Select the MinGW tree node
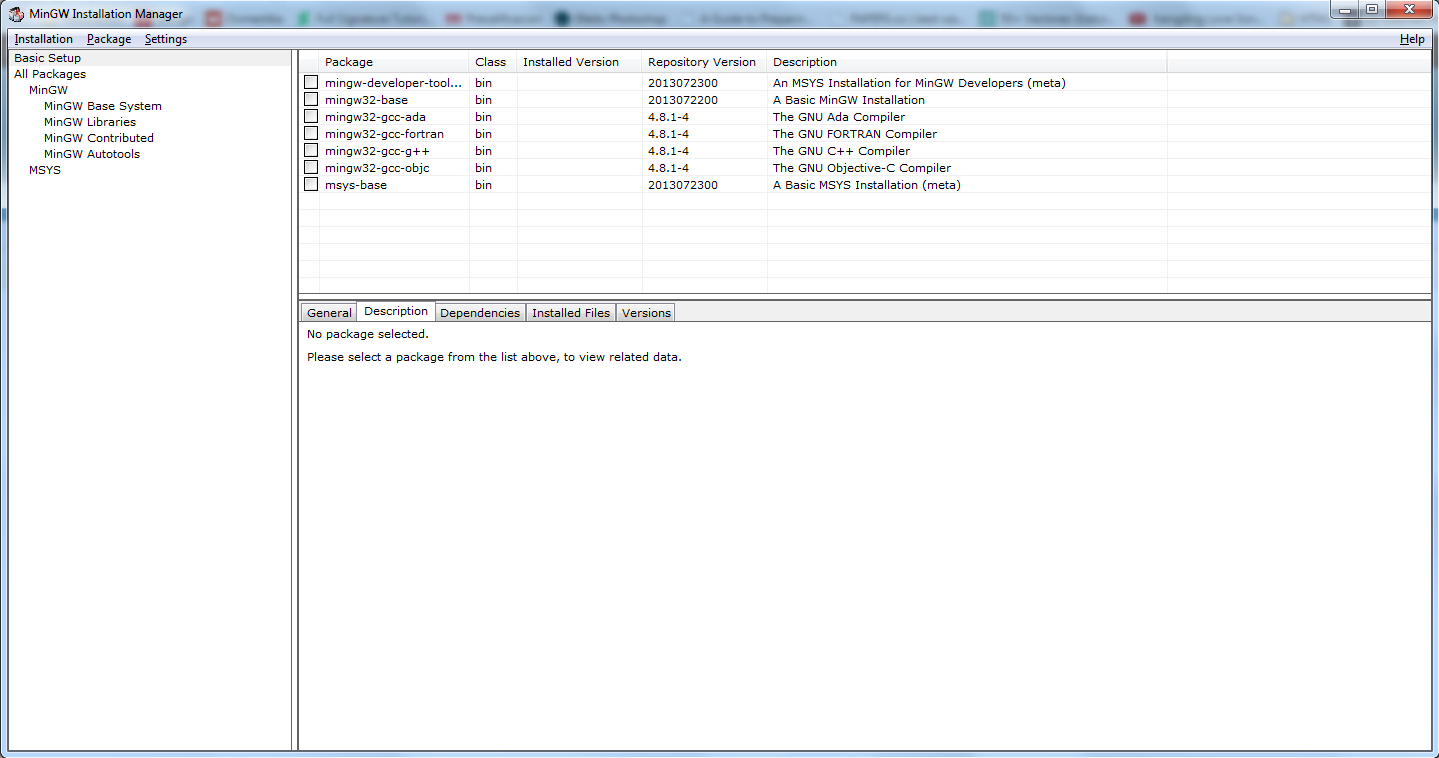This screenshot has width=1439, height=758. click(48, 90)
